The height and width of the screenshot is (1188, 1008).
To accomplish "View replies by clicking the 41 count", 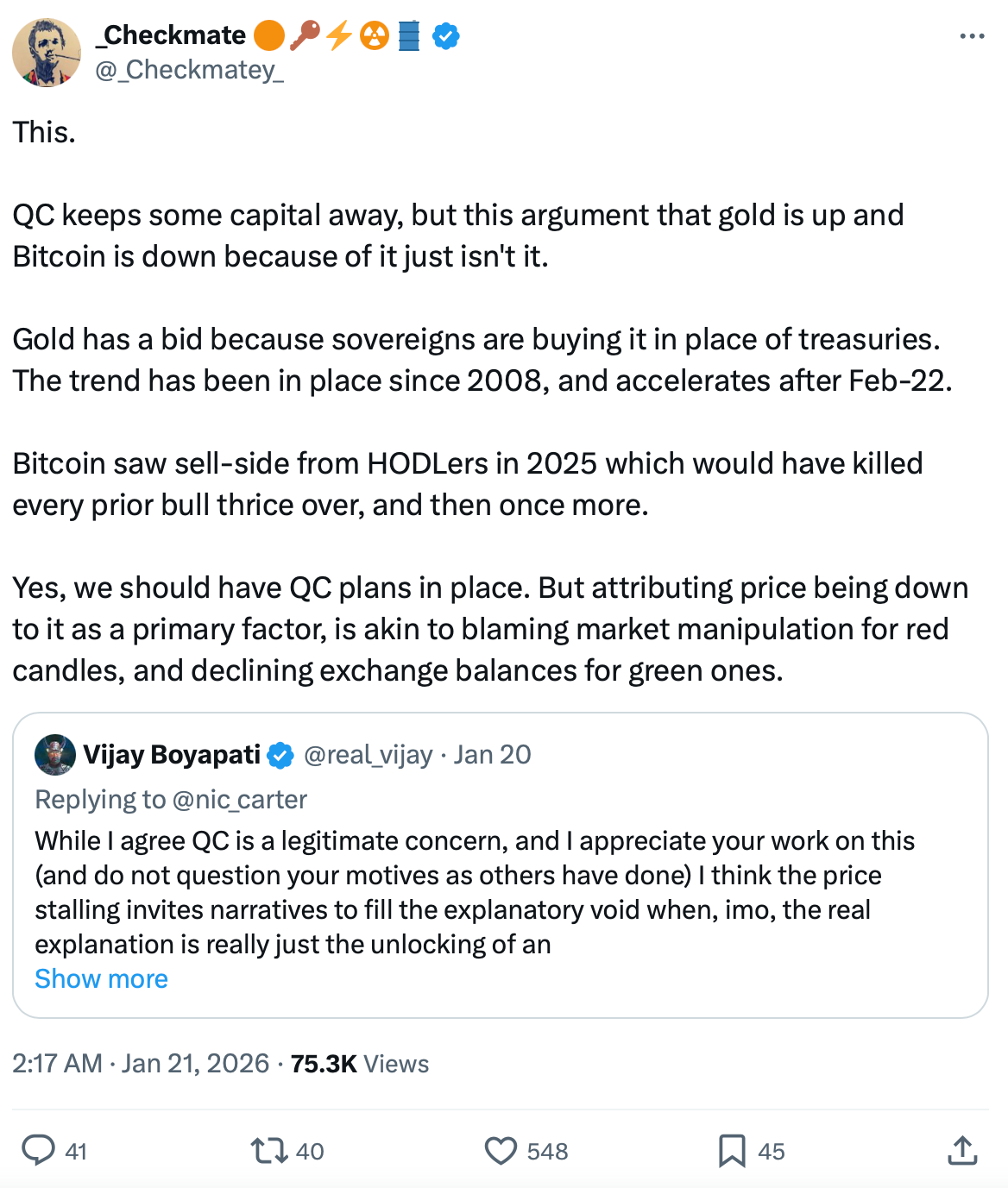I will point(76,1150).
